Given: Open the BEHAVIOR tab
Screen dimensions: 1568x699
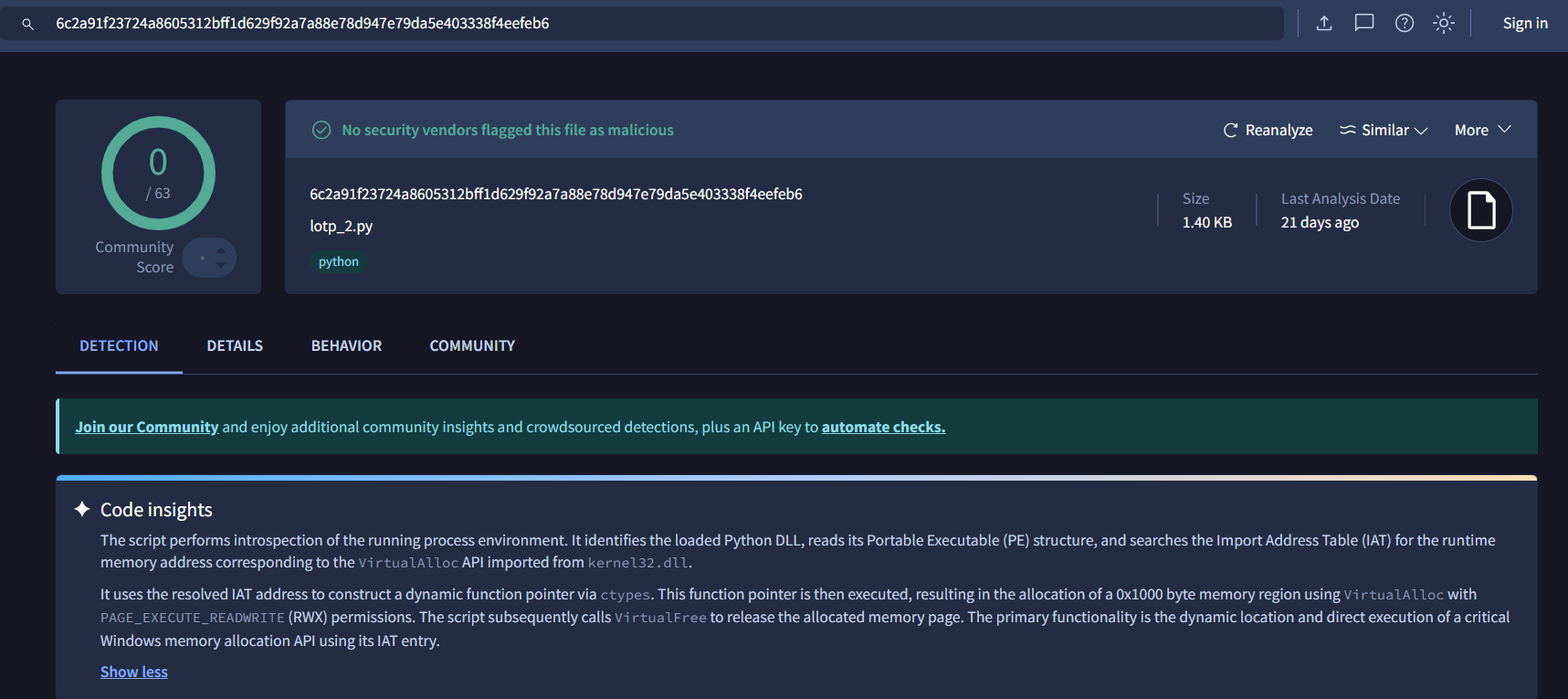Looking at the screenshot, I should pyautogui.click(x=346, y=345).
